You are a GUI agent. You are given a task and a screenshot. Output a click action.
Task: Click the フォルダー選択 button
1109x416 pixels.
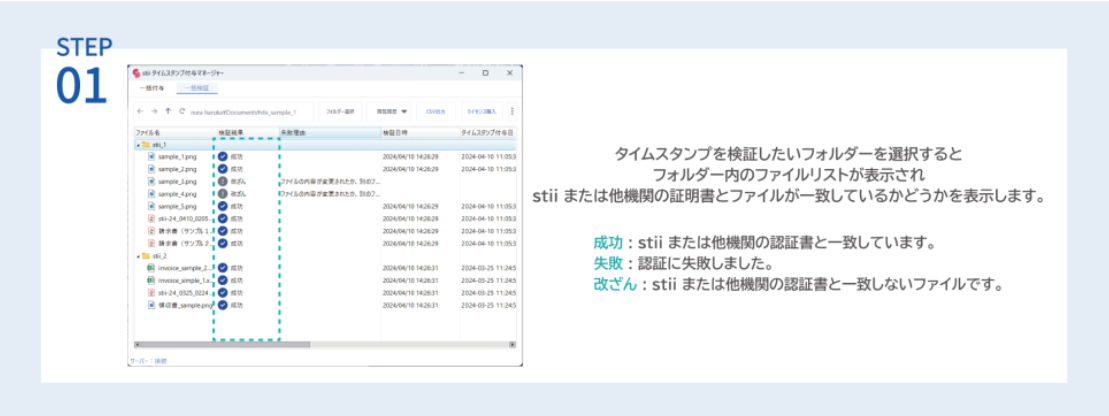tap(341, 111)
